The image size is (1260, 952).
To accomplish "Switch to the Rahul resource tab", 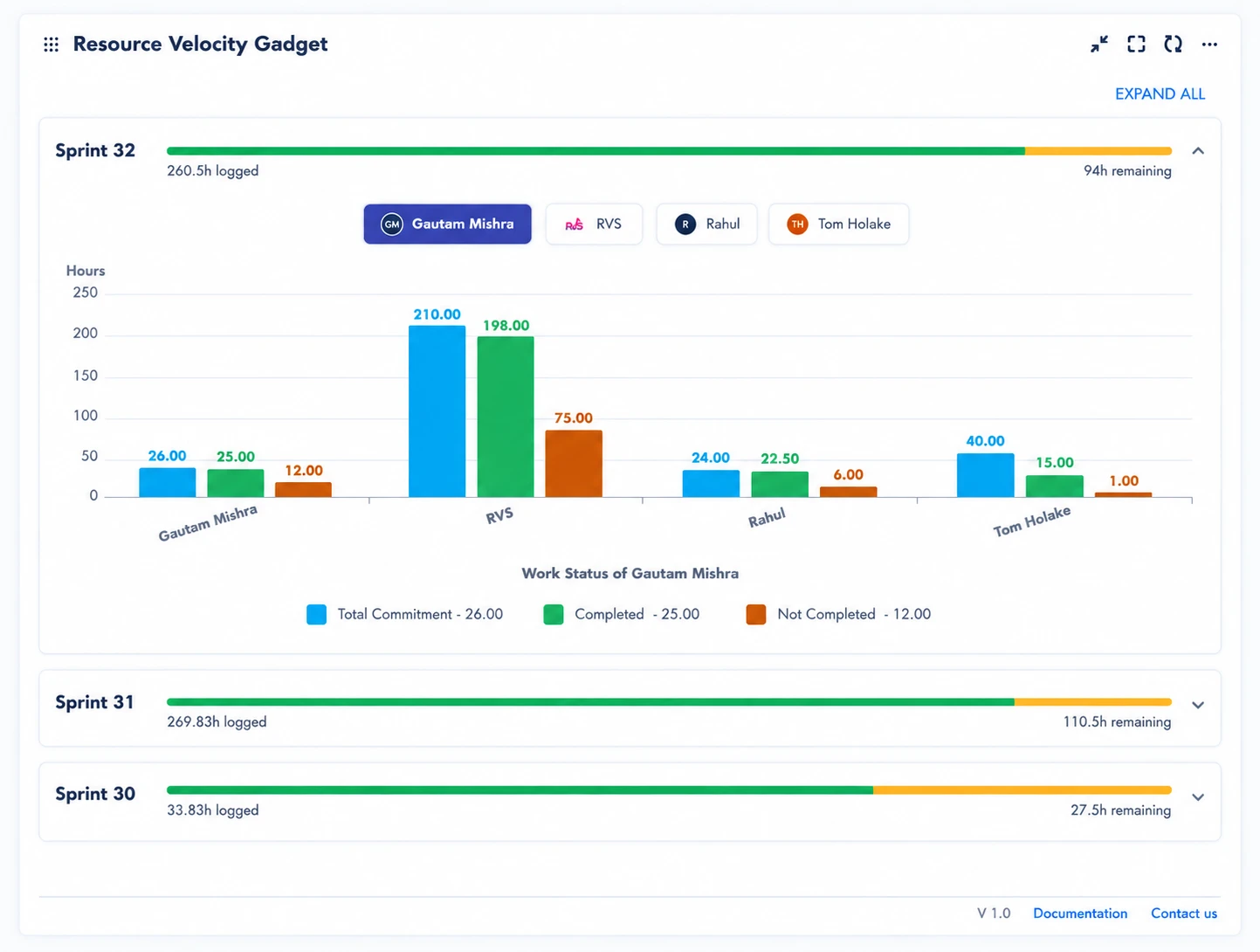I will pyautogui.click(x=706, y=224).
